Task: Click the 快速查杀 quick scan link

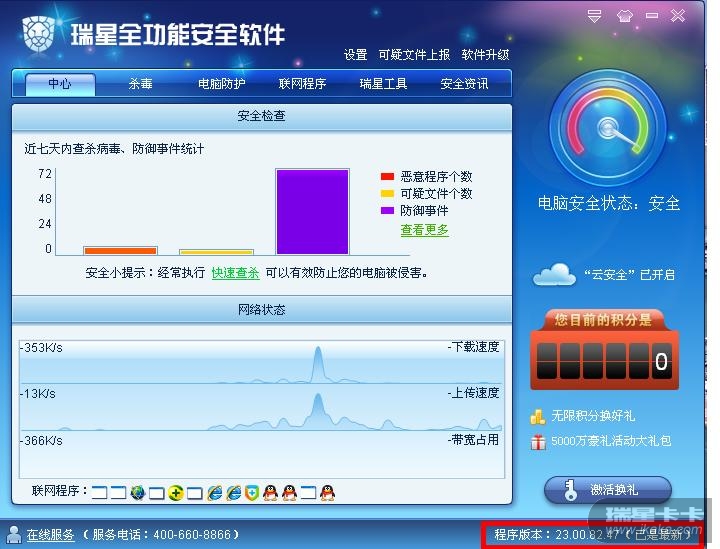Action: tap(235, 273)
